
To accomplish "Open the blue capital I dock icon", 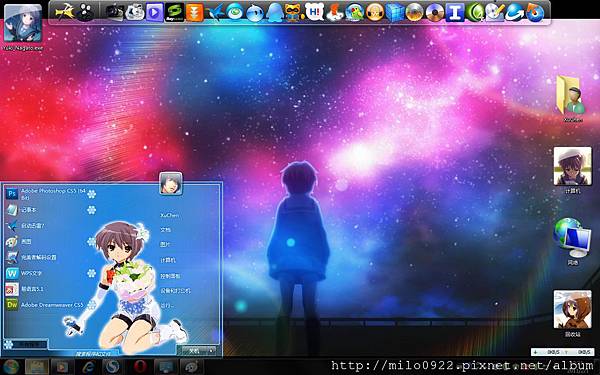I will pos(455,12).
